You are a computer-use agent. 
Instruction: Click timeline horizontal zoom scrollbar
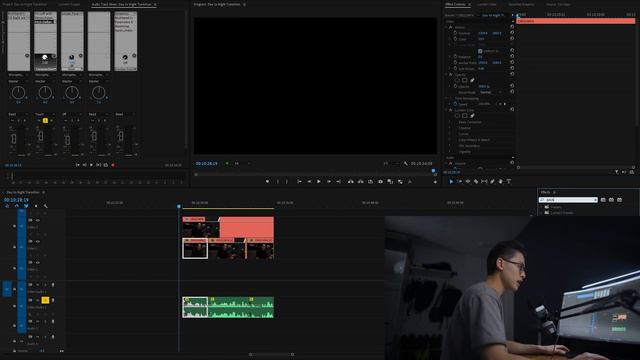pyautogui.click(x=271, y=354)
